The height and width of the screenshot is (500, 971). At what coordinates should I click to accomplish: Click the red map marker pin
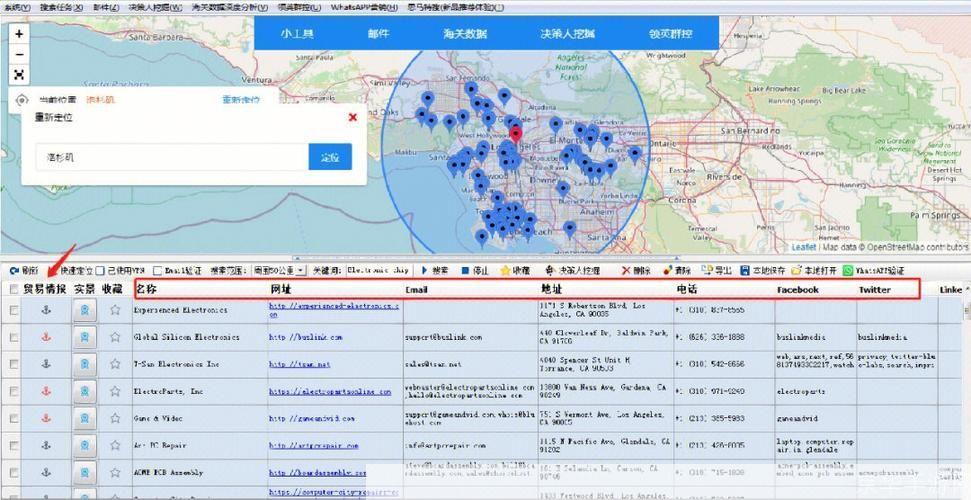point(515,133)
